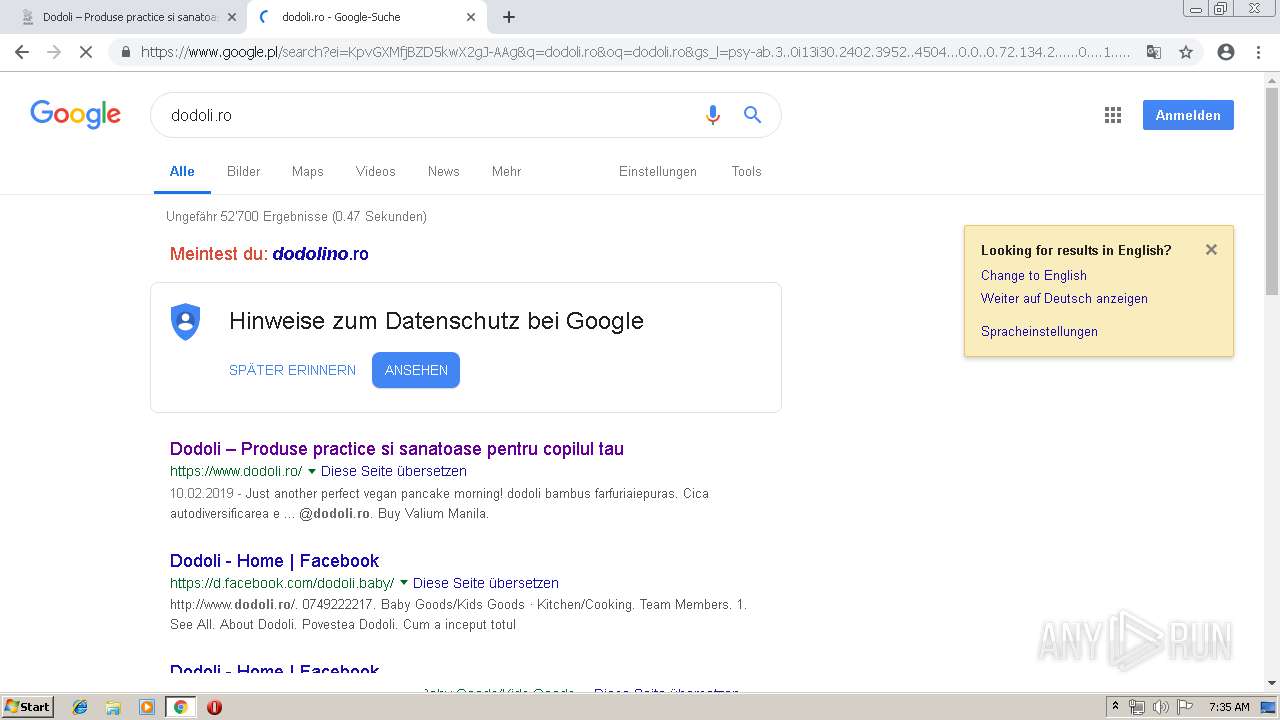Image resolution: width=1280 pixels, height=720 pixels.
Task: Click the page scrollbar up arrow
Action: pos(1272,78)
